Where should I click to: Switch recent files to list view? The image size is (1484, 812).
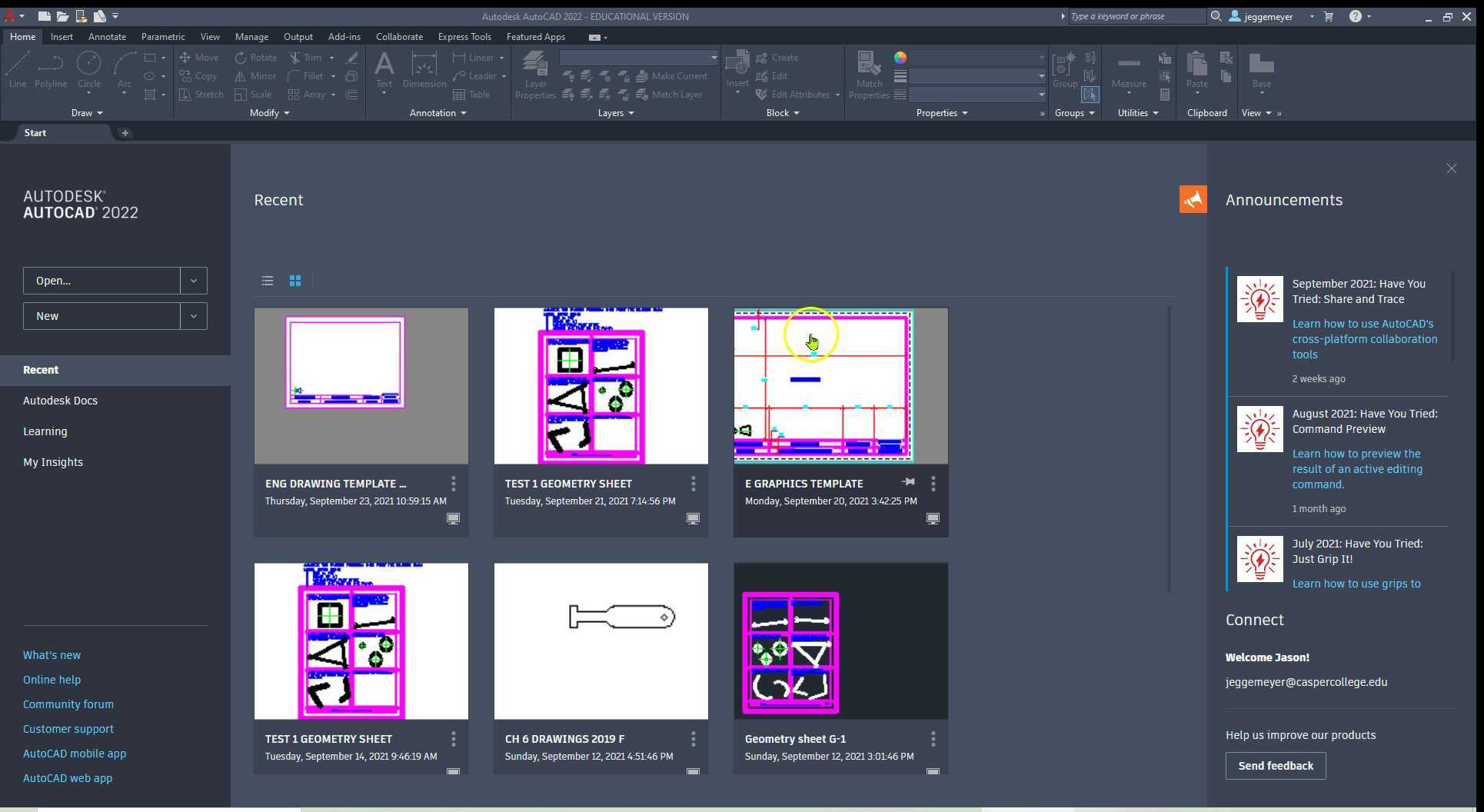[268, 281]
